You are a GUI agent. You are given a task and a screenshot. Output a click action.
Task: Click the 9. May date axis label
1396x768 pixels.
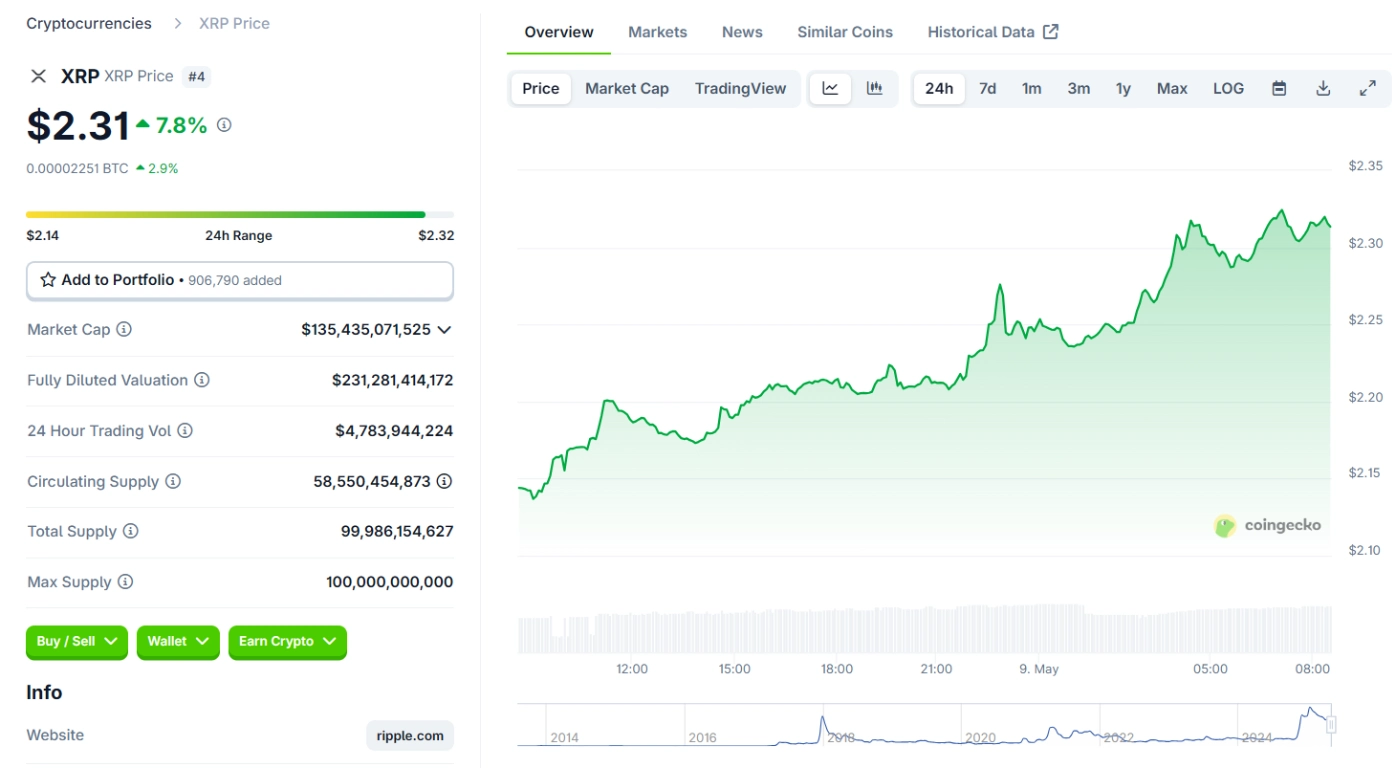tap(1039, 669)
